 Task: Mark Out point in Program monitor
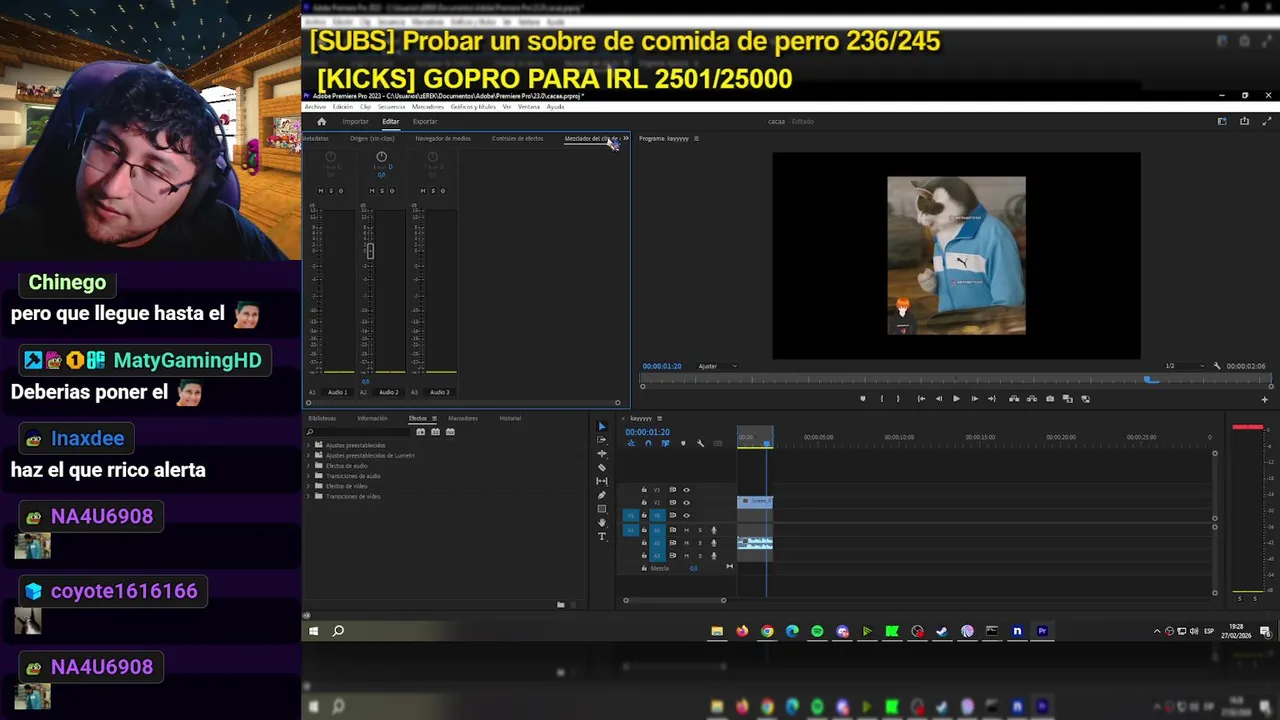point(898,398)
